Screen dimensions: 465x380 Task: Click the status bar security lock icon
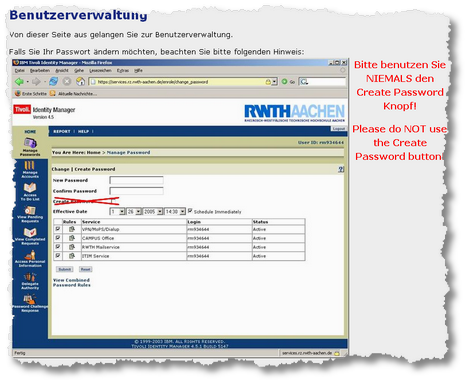tap(337, 353)
